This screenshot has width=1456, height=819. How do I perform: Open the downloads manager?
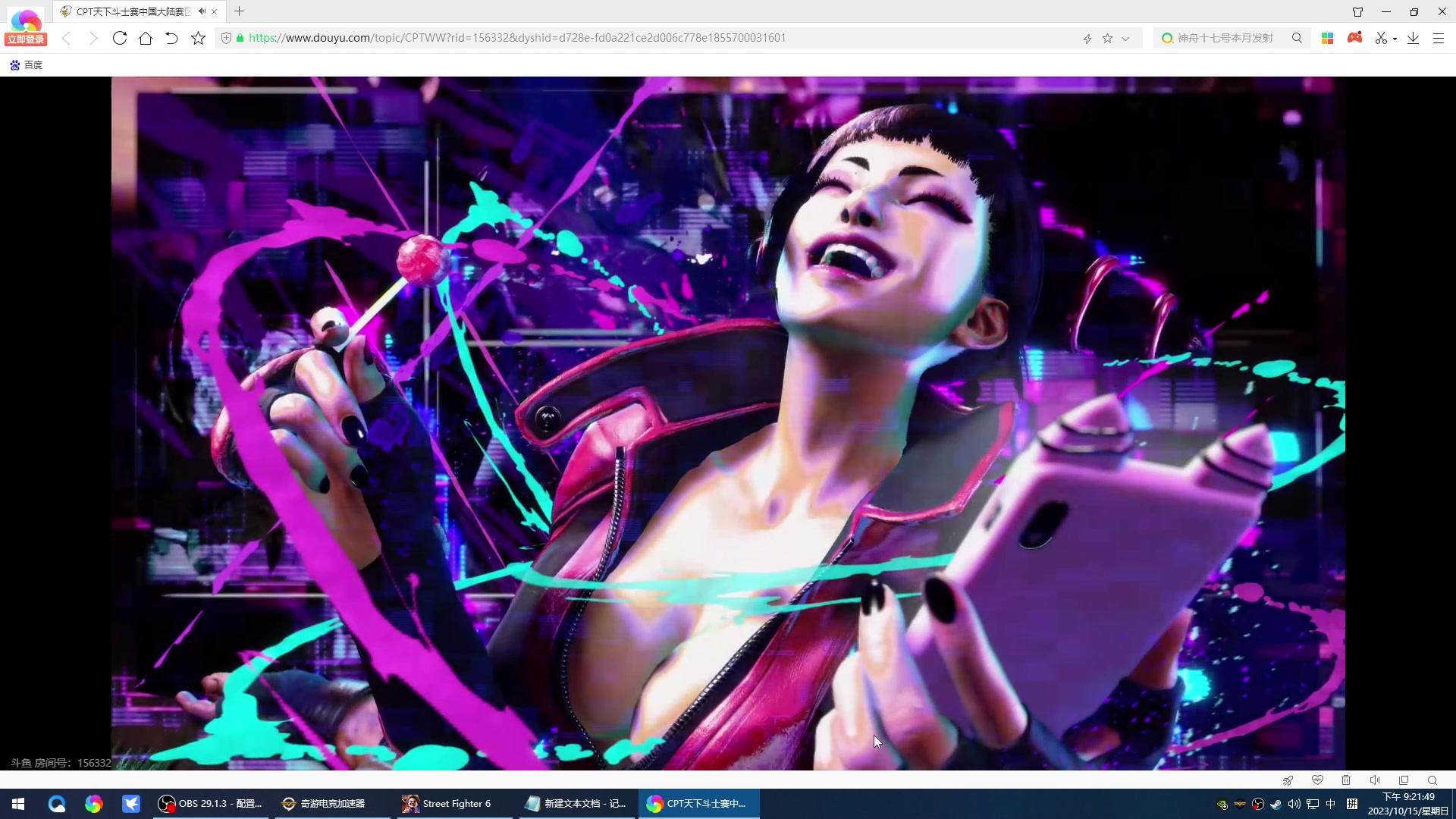click(x=1413, y=38)
